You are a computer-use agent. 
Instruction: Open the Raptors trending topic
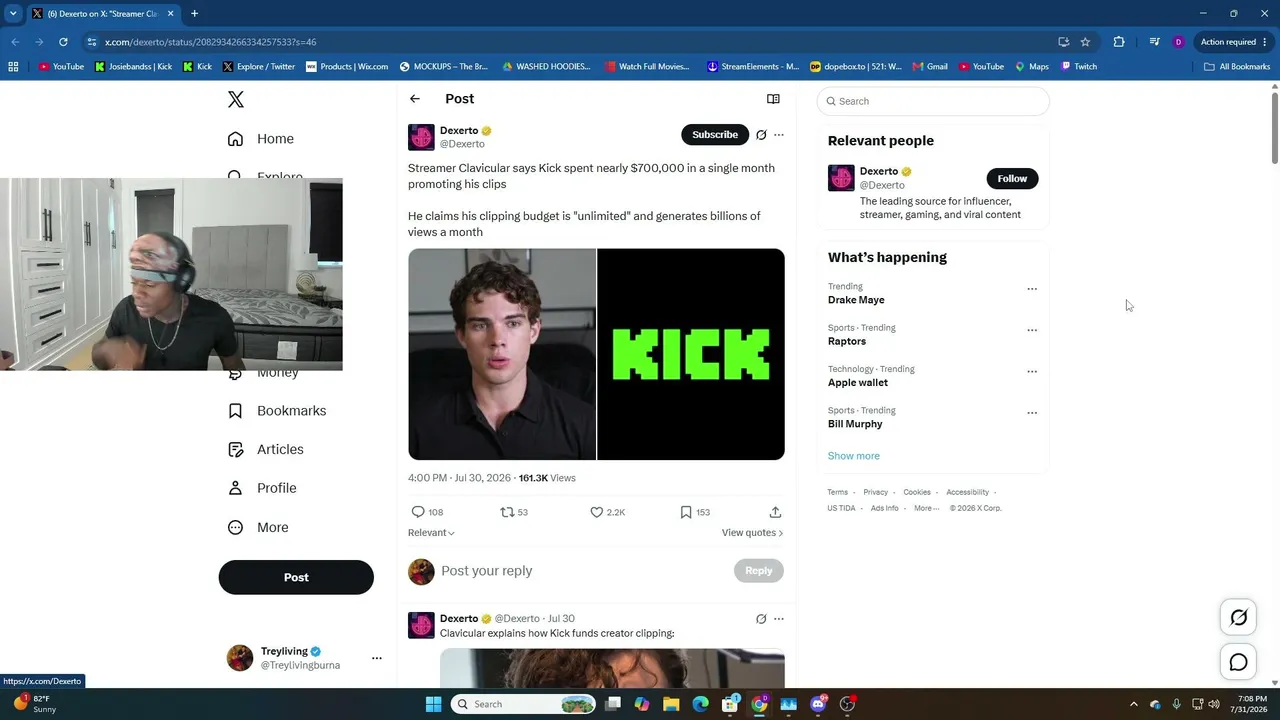847,341
